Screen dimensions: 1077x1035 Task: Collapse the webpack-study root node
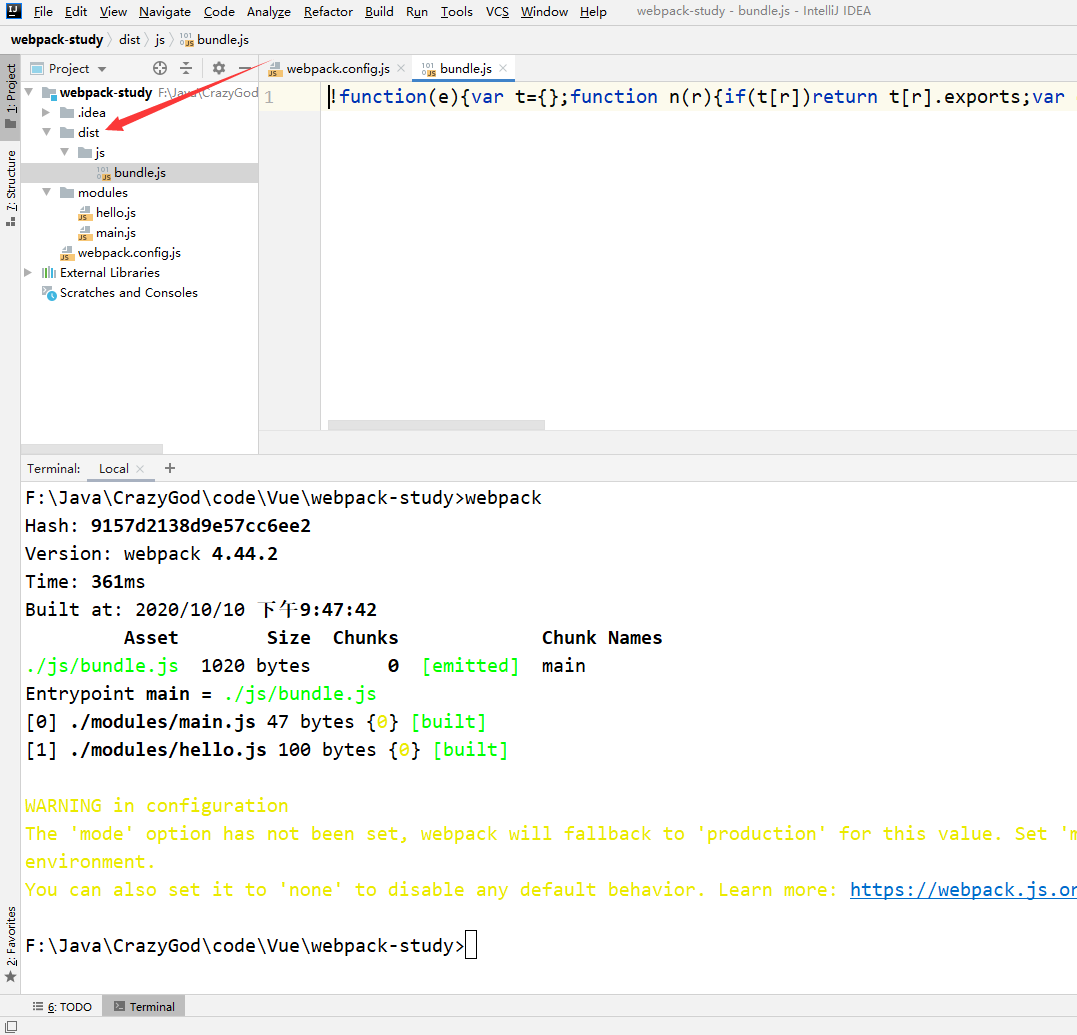(29, 92)
